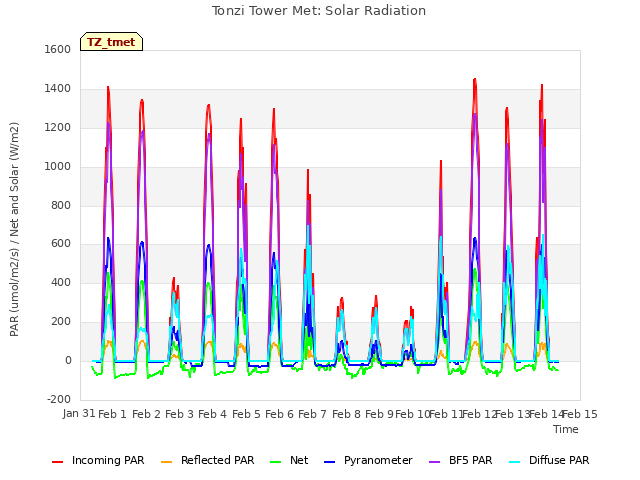
Task: Click the purple BF5 PAR legend swatch
Action: coord(435,462)
